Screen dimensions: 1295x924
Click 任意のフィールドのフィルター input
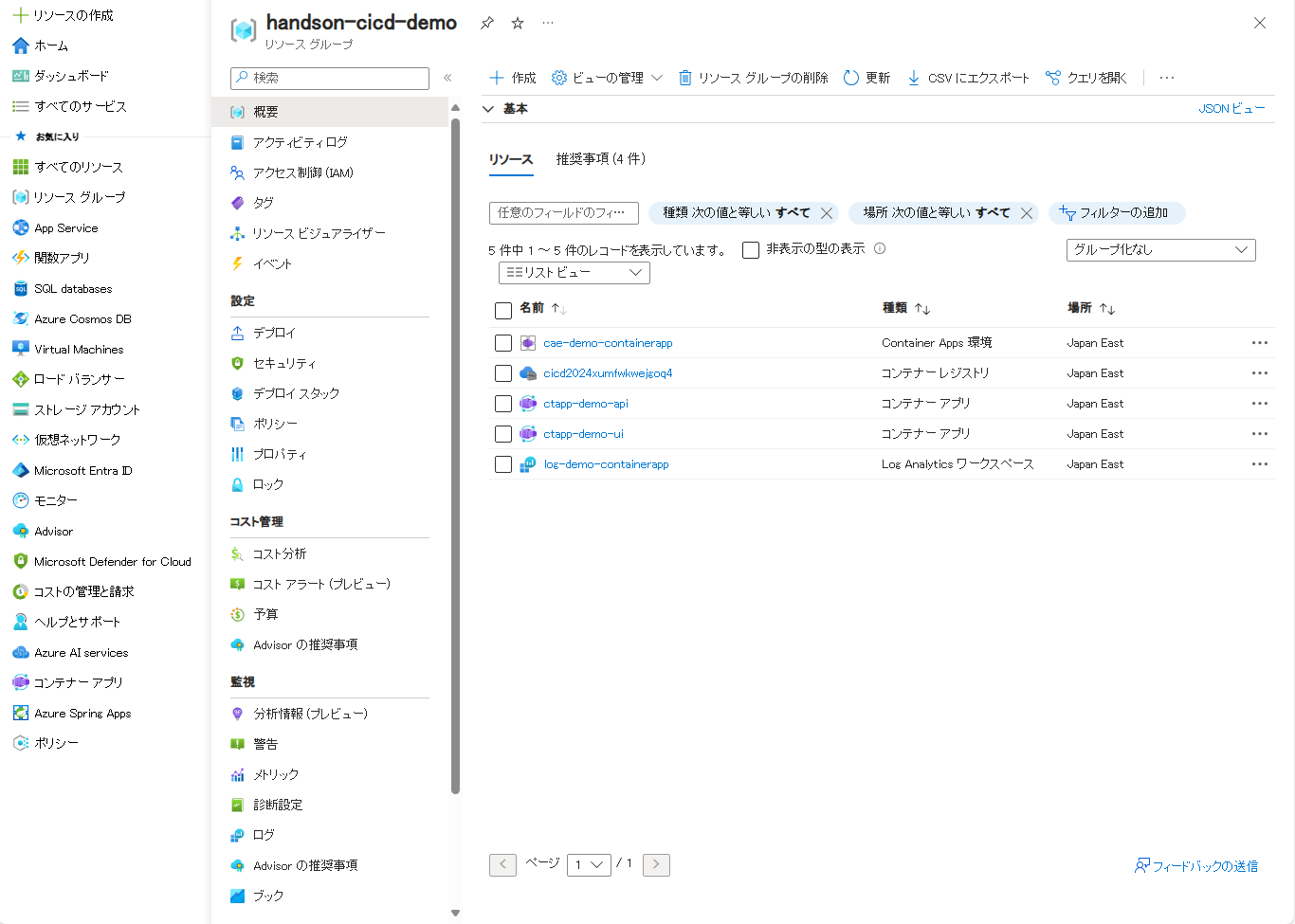click(x=564, y=213)
